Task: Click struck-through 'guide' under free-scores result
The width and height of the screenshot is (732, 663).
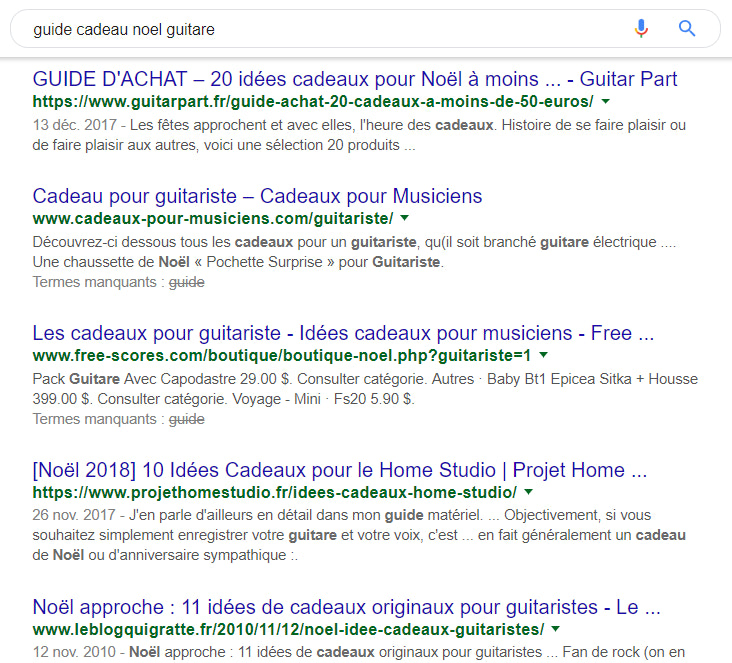Action: pyautogui.click(x=187, y=419)
